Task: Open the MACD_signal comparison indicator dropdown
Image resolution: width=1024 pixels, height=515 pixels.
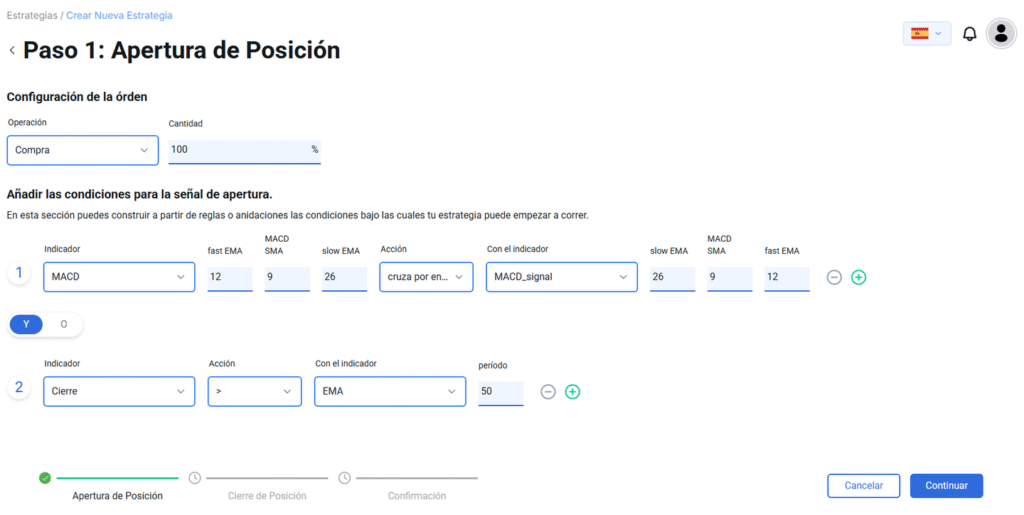Action: [x=562, y=277]
